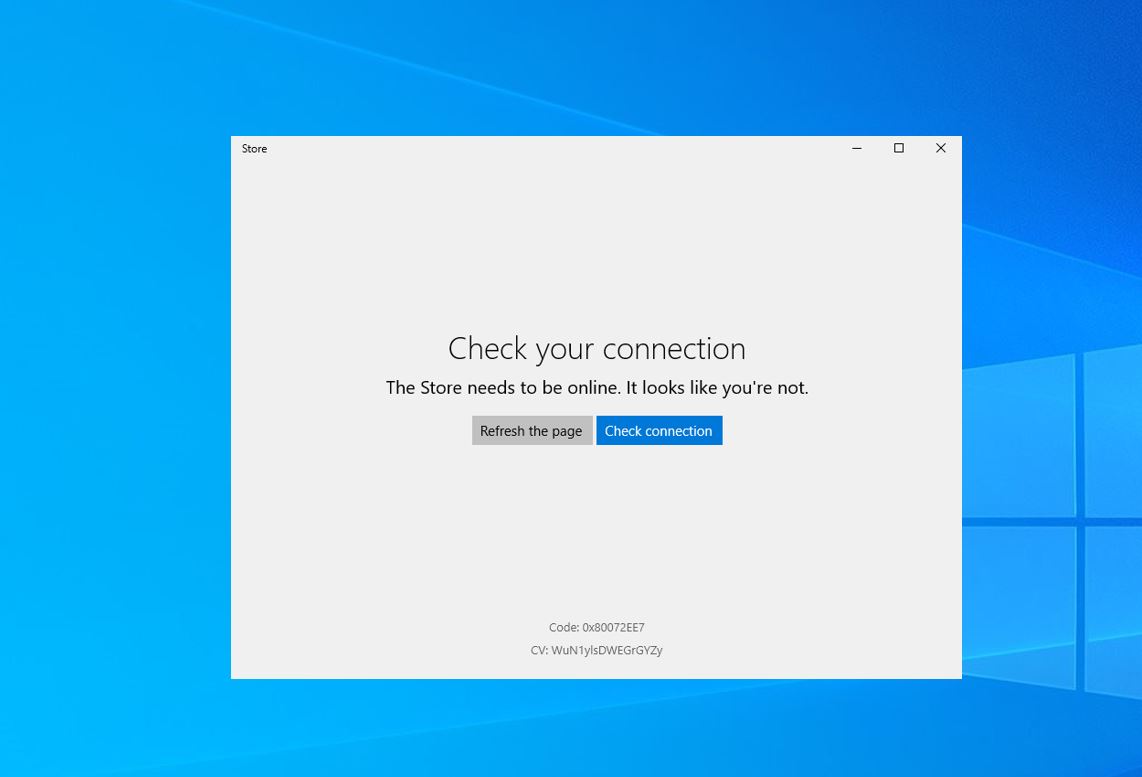This screenshot has width=1142, height=777.
Task: Click the desktop wallpaper right of the window
Action: pyautogui.click(x=1050, y=400)
